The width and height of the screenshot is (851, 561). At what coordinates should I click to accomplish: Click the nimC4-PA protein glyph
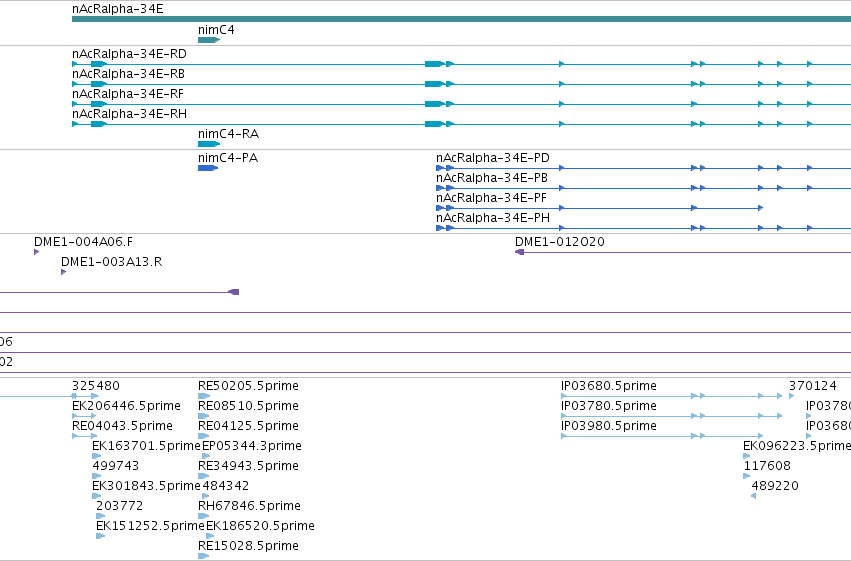coord(208,168)
